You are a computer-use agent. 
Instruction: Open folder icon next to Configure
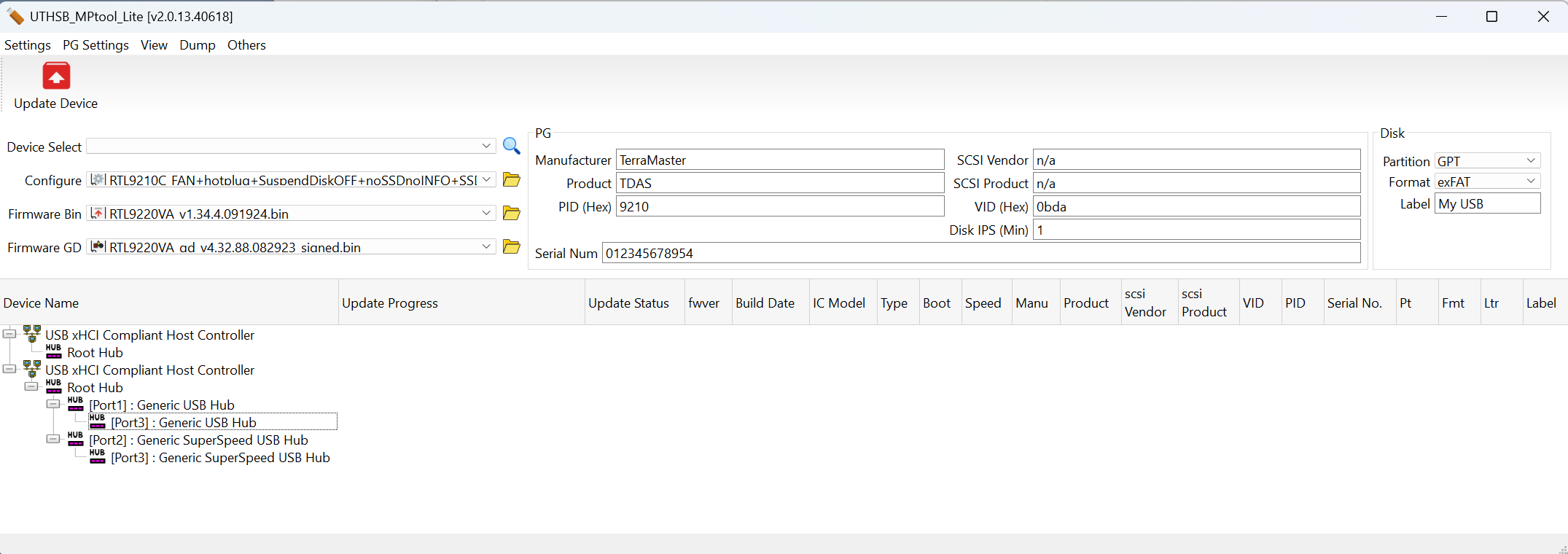[x=512, y=179]
